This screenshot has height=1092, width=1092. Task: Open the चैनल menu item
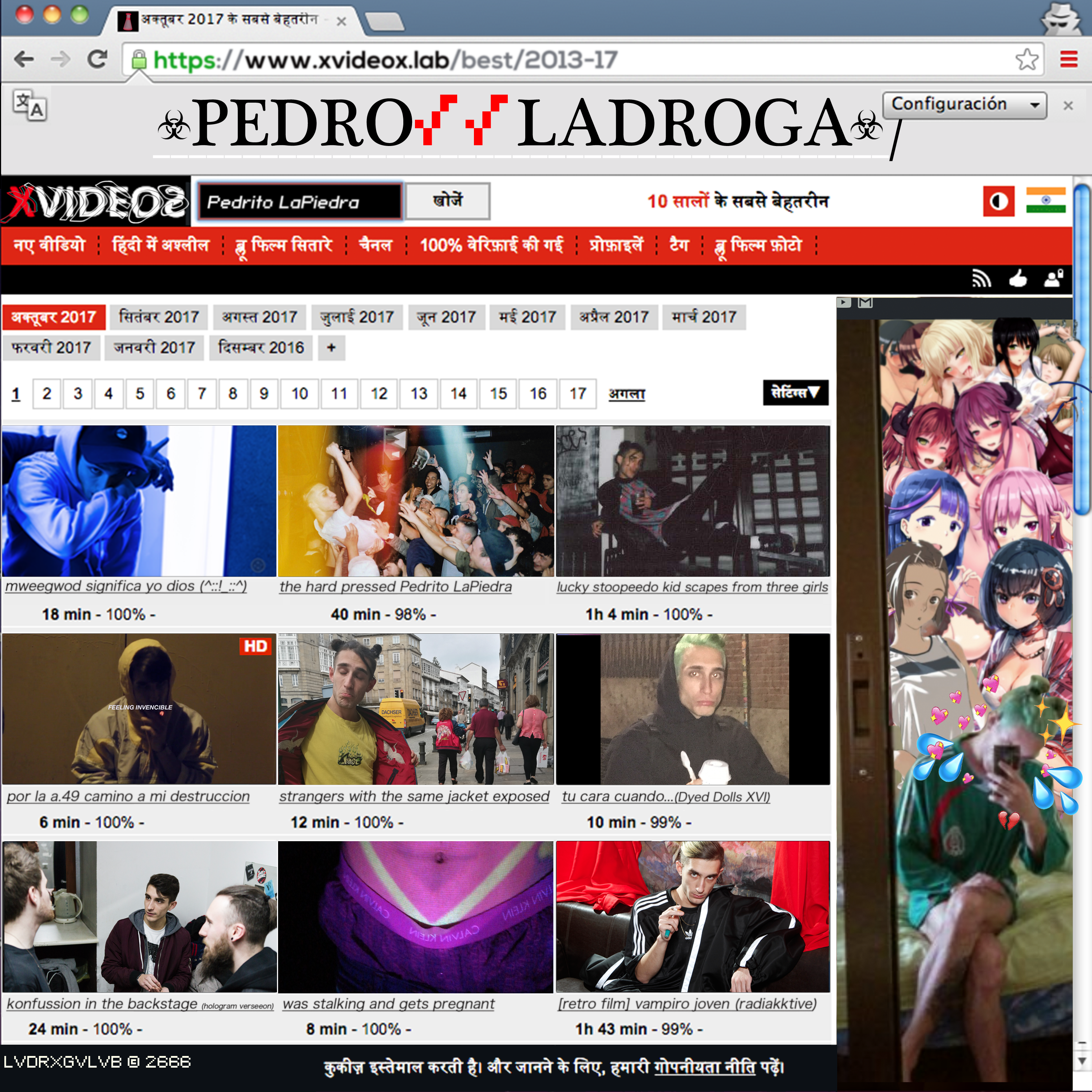tap(375, 245)
